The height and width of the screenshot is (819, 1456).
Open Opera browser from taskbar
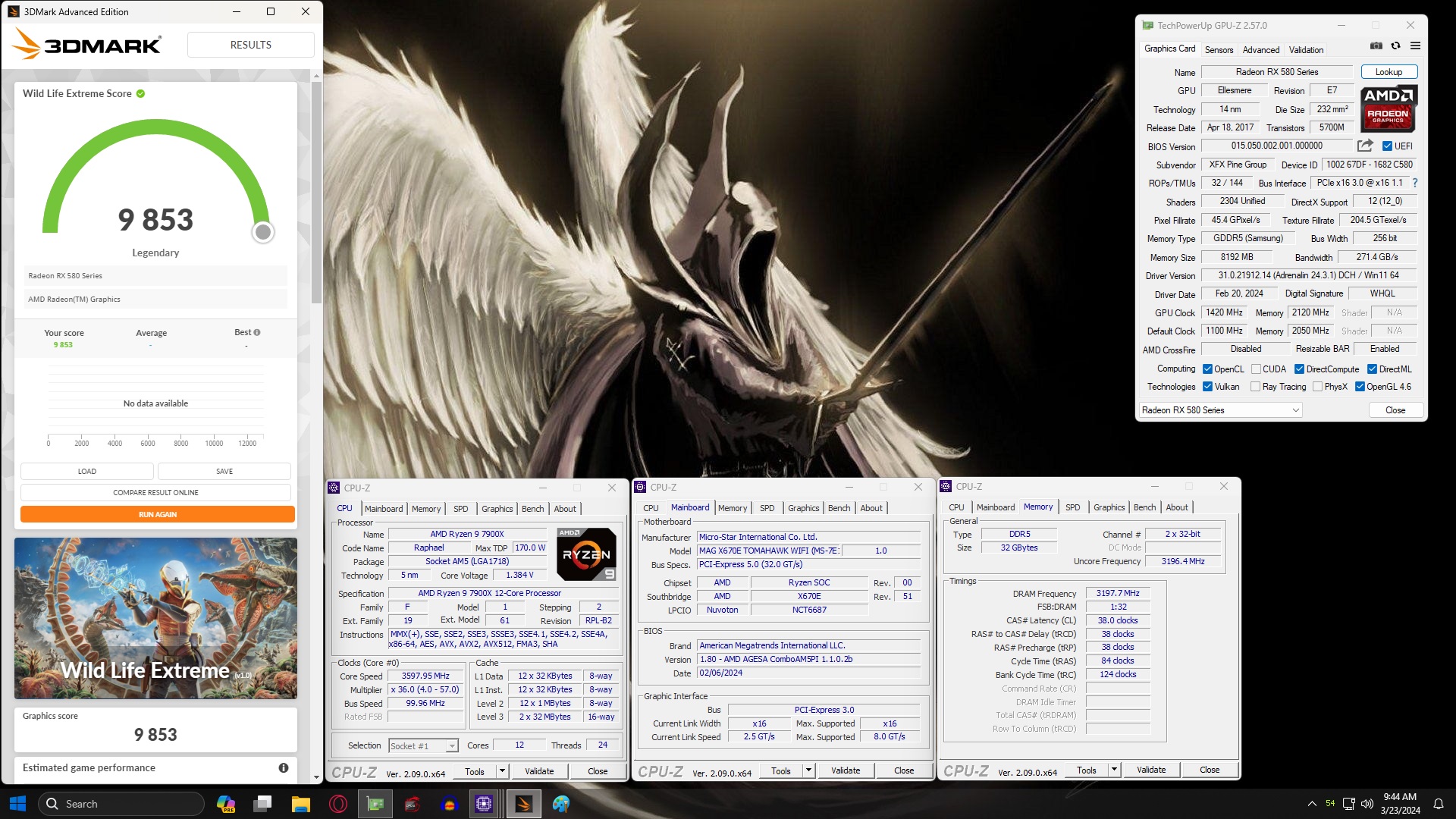click(x=338, y=804)
